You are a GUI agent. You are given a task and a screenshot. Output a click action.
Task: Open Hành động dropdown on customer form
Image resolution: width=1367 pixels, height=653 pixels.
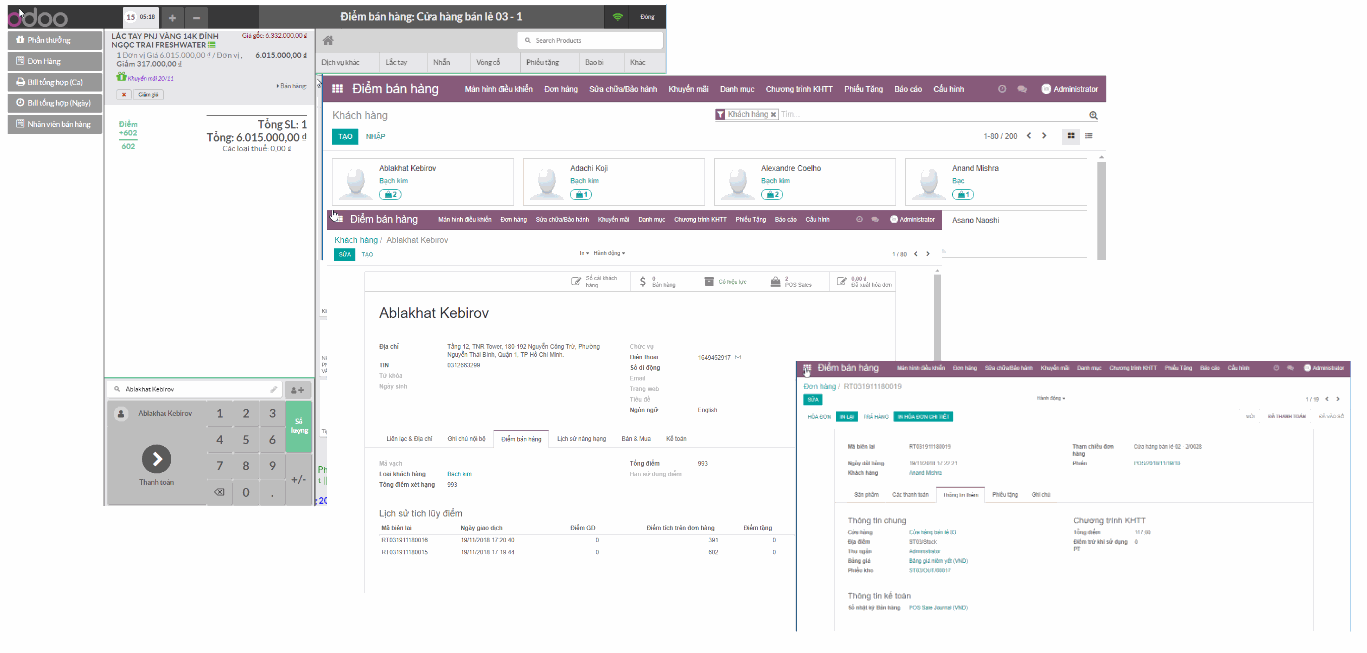pyautogui.click(x=607, y=253)
